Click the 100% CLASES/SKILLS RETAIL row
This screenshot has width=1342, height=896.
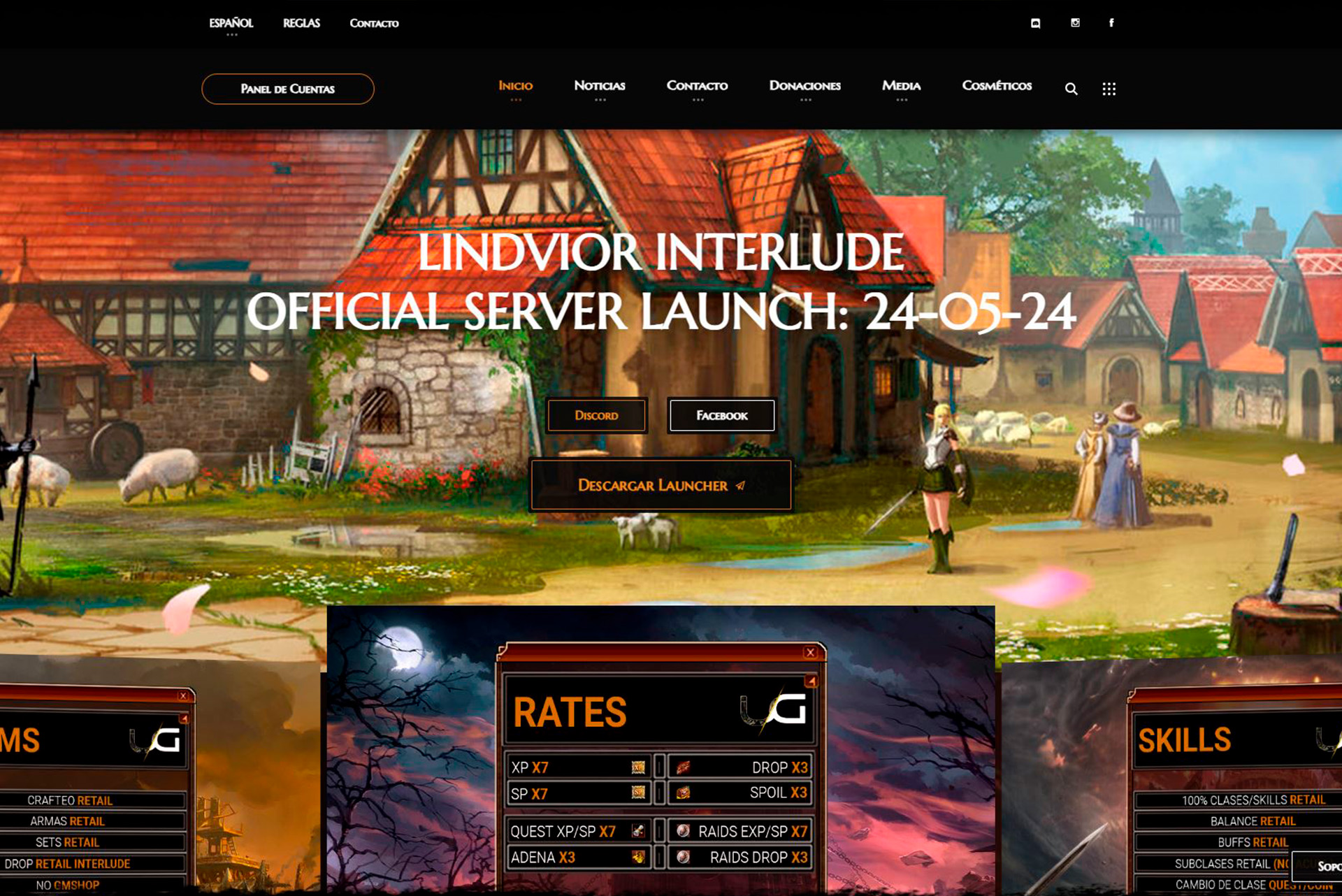1239,800
